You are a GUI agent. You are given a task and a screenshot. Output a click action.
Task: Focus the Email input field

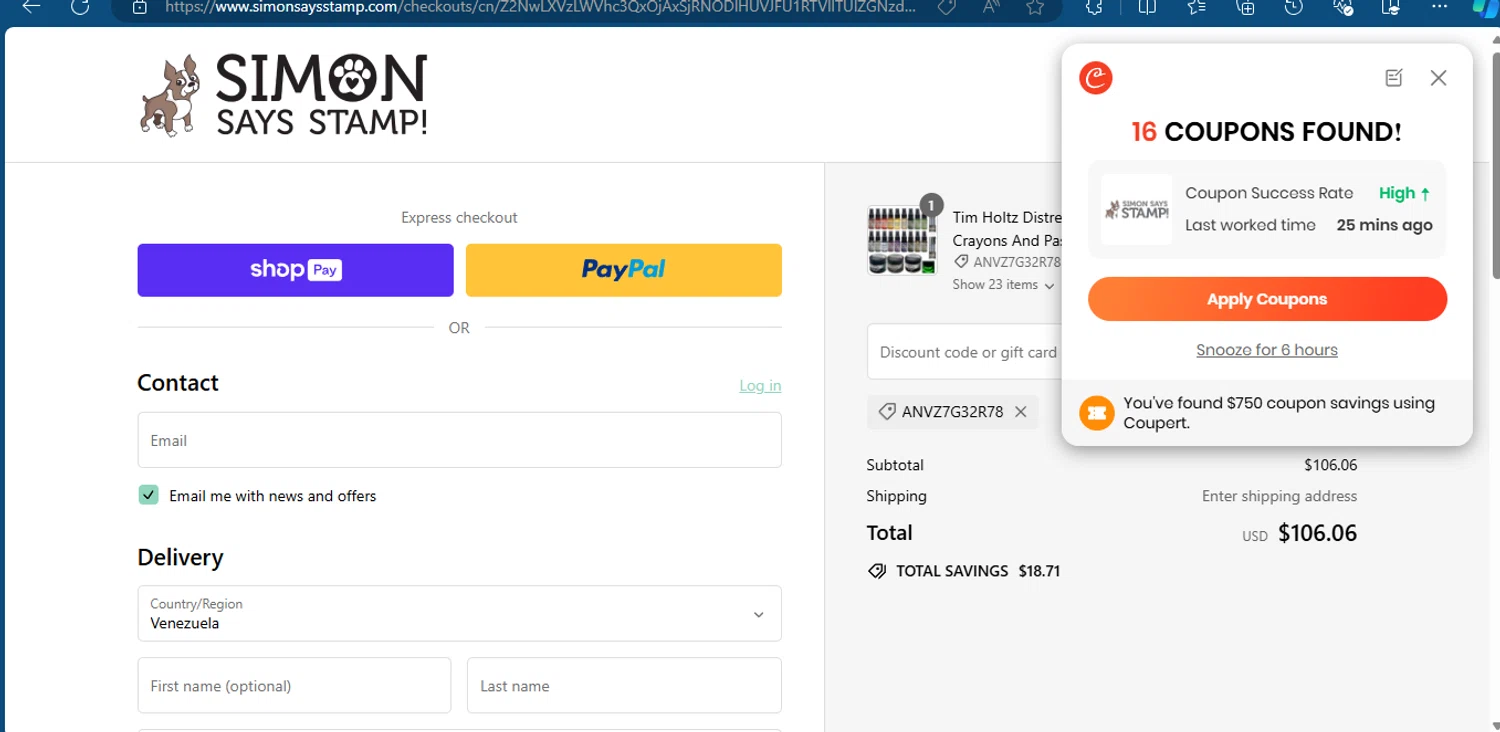459,440
